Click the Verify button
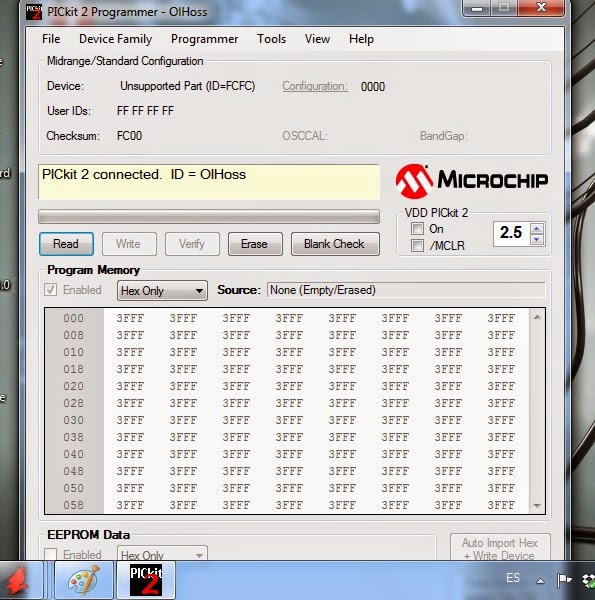595x600 pixels. point(192,244)
